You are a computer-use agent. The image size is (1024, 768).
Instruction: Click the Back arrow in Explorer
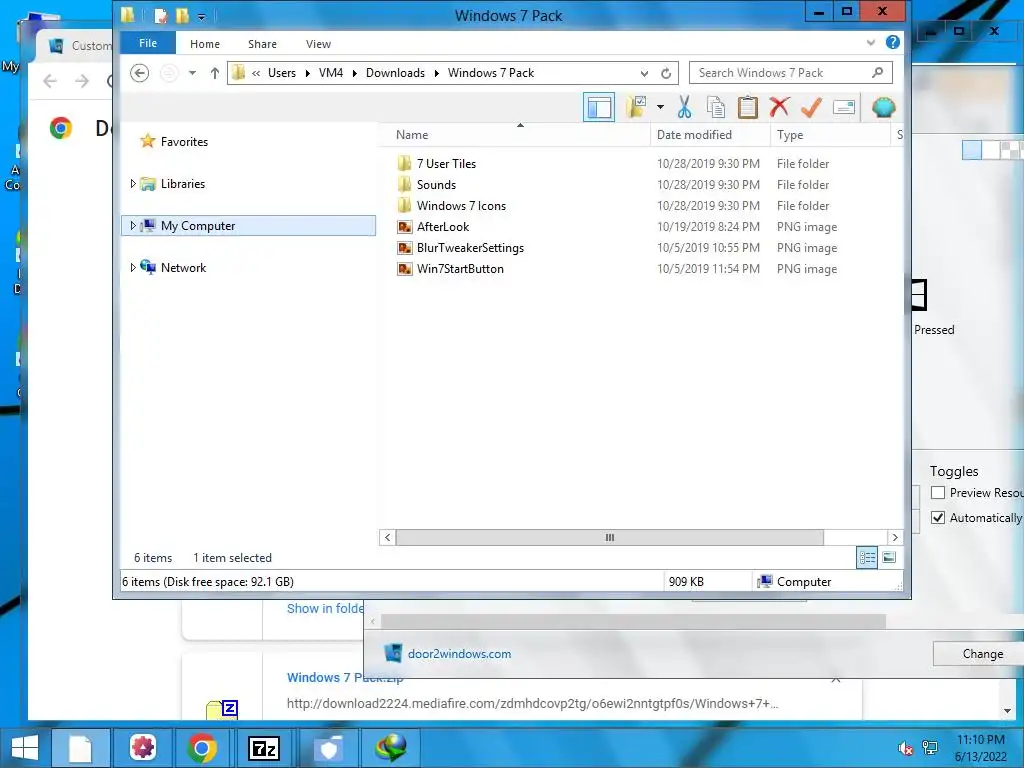[x=139, y=72]
